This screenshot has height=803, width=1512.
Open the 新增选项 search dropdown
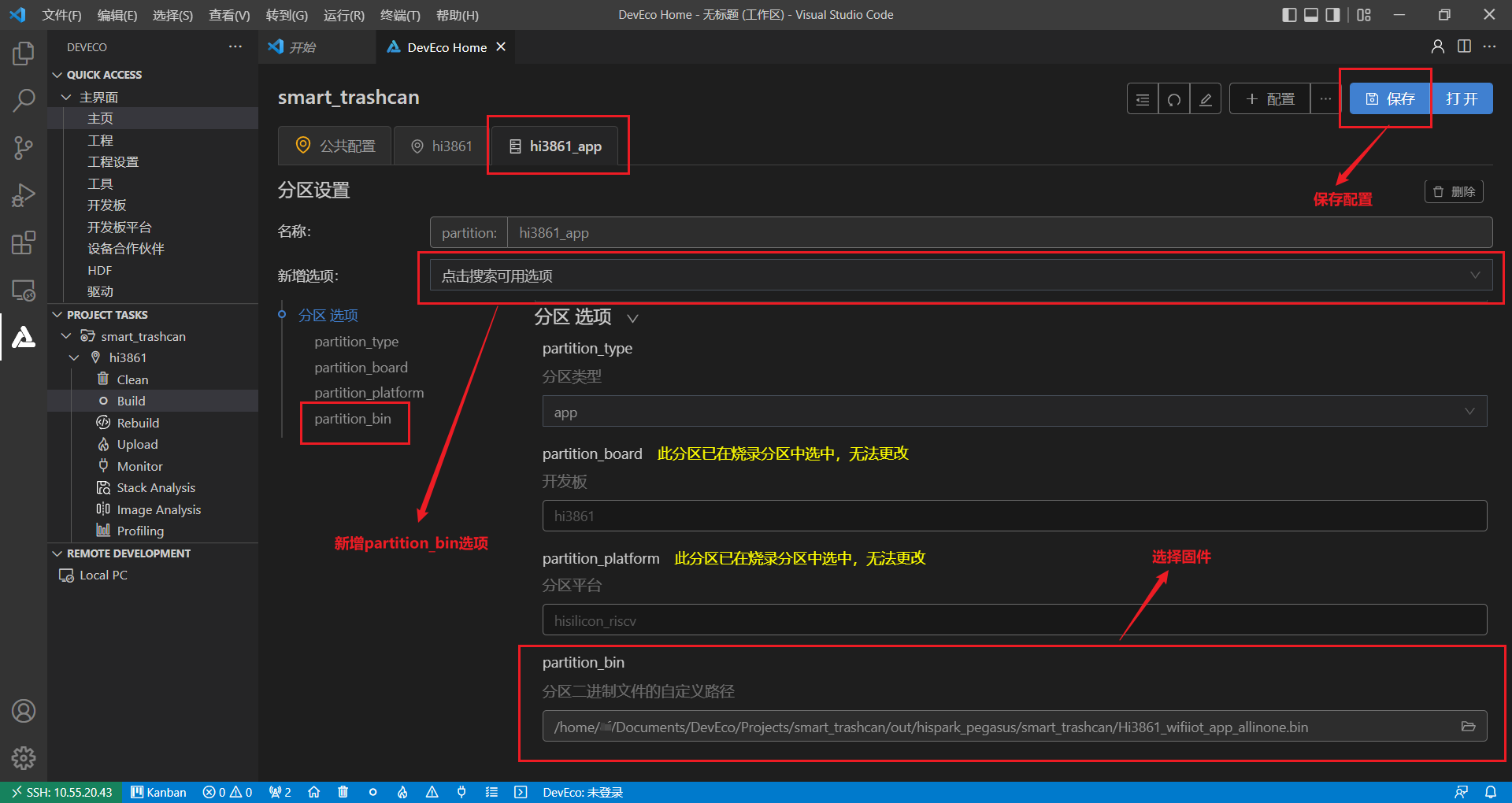tap(961, 276)
